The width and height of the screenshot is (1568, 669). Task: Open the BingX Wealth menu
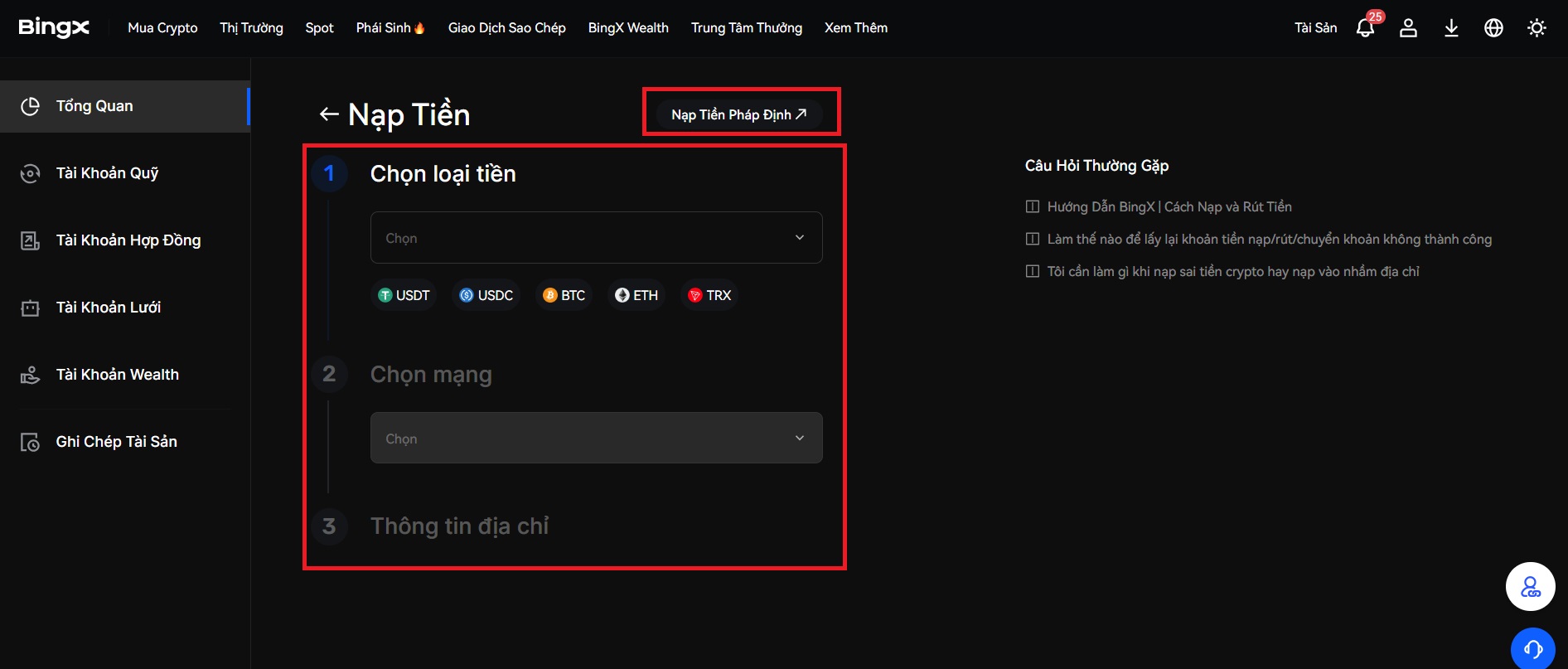628,27
